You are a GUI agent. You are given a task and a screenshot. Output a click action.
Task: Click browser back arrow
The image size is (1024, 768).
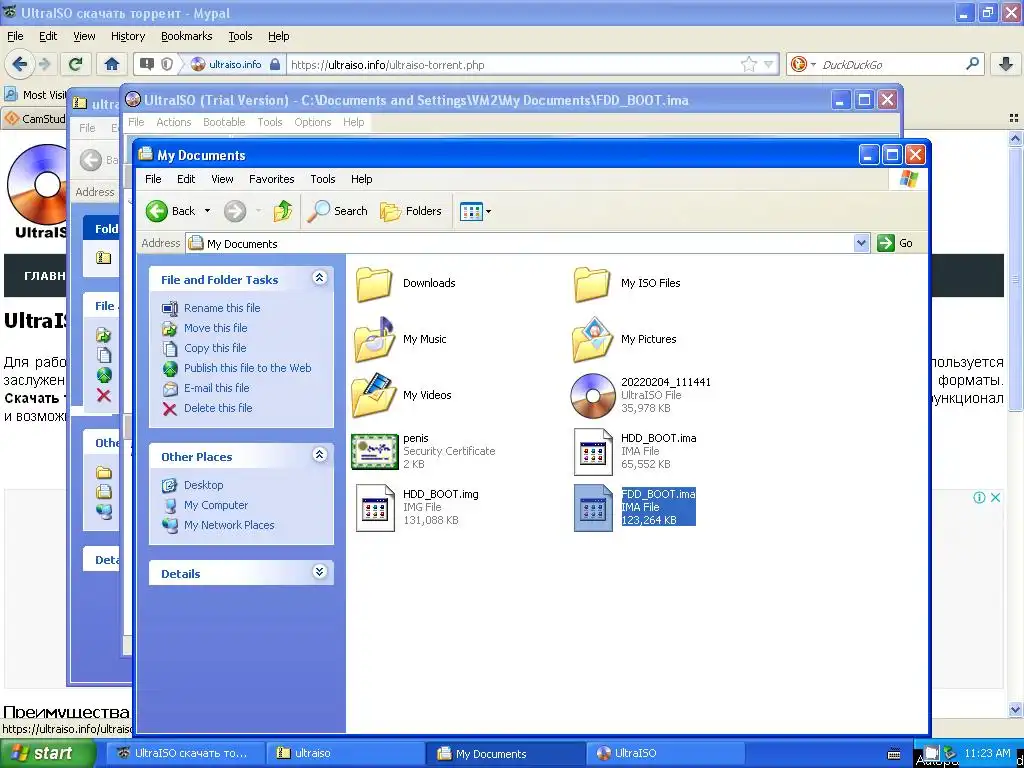tap(19, 64)
